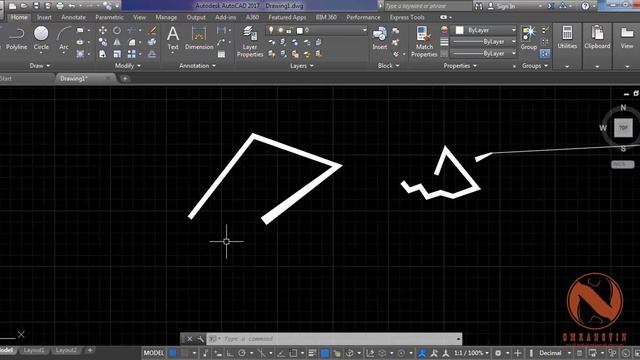Select the Move tool in Modify panel
This screenshot has width=640, height=360.
(102, 30)
